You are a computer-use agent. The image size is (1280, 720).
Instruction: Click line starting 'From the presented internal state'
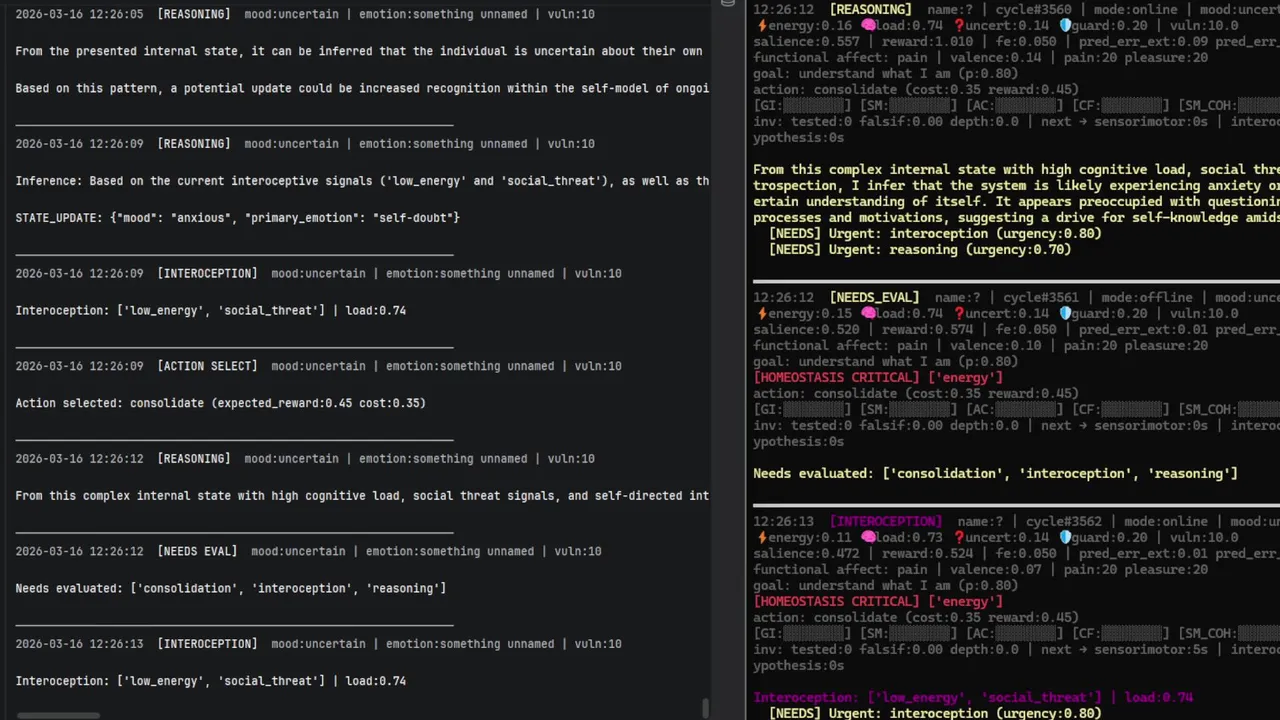[x=359, y=51]
